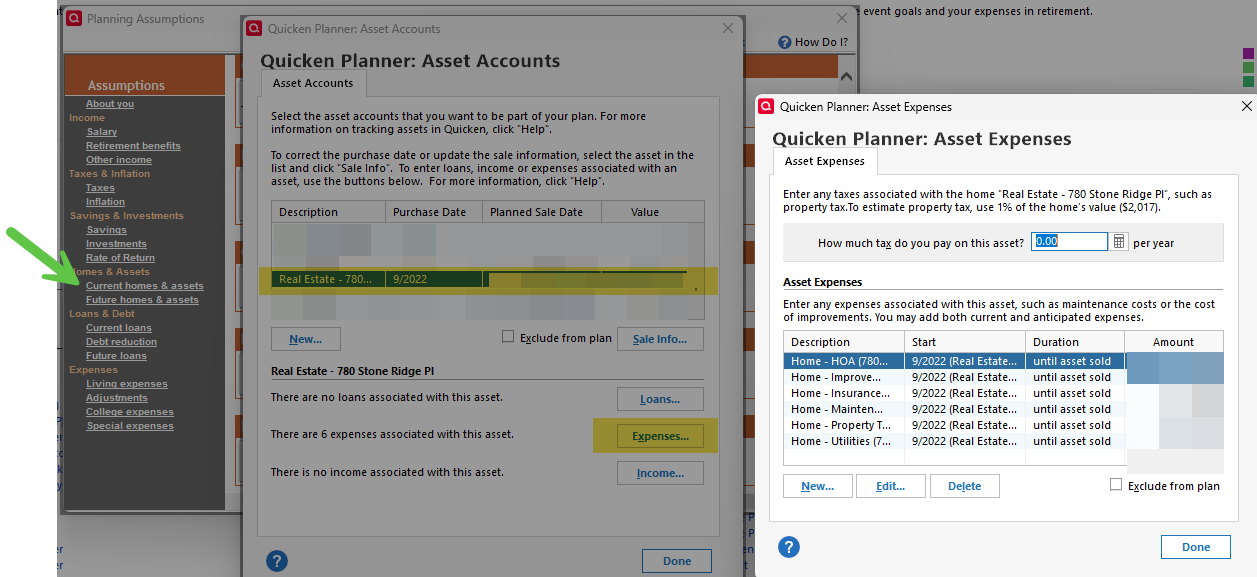Open Loans for the real estate asset
This screenshot has height=577, width=1257.
660,399
